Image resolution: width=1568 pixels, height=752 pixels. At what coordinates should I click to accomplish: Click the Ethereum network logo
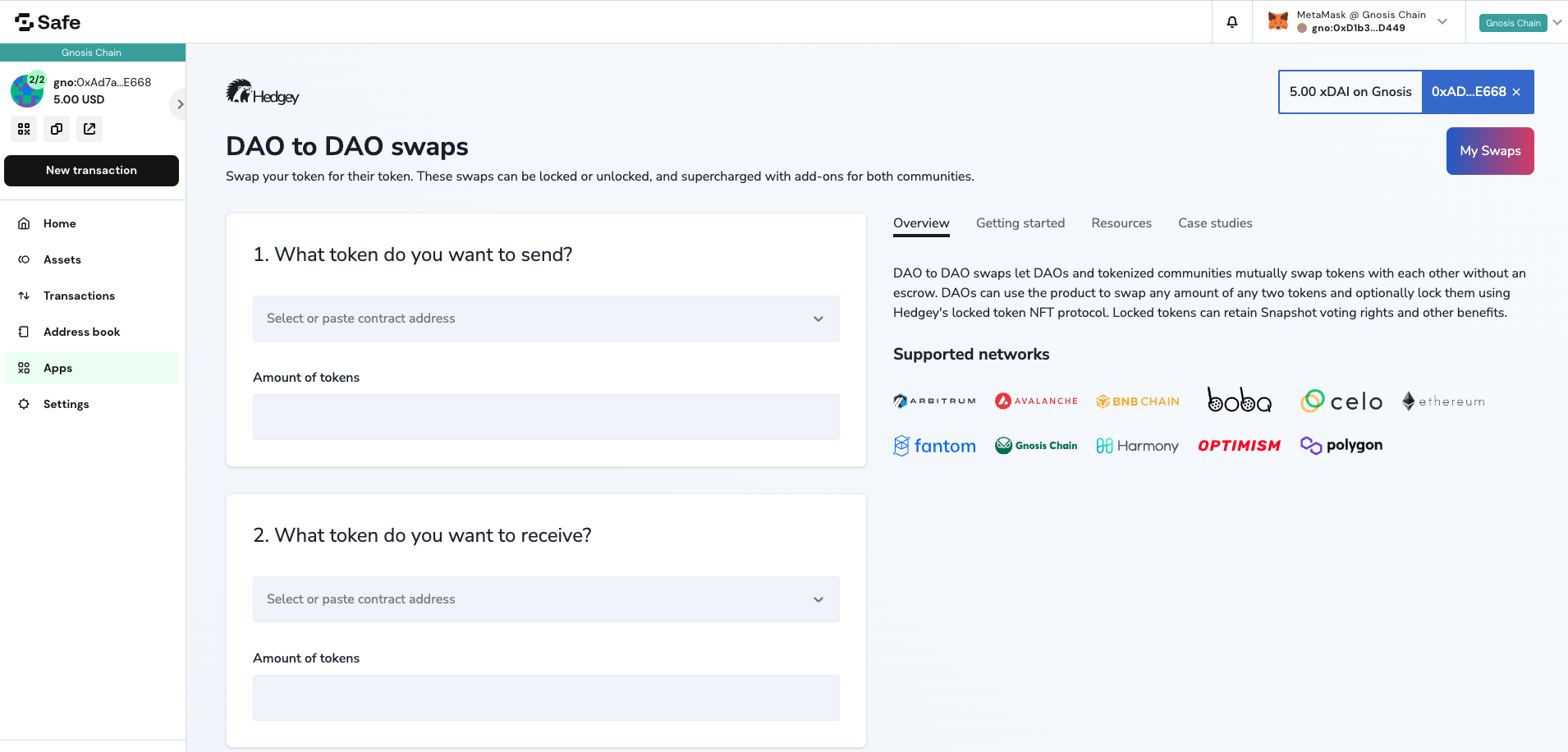1443,401
